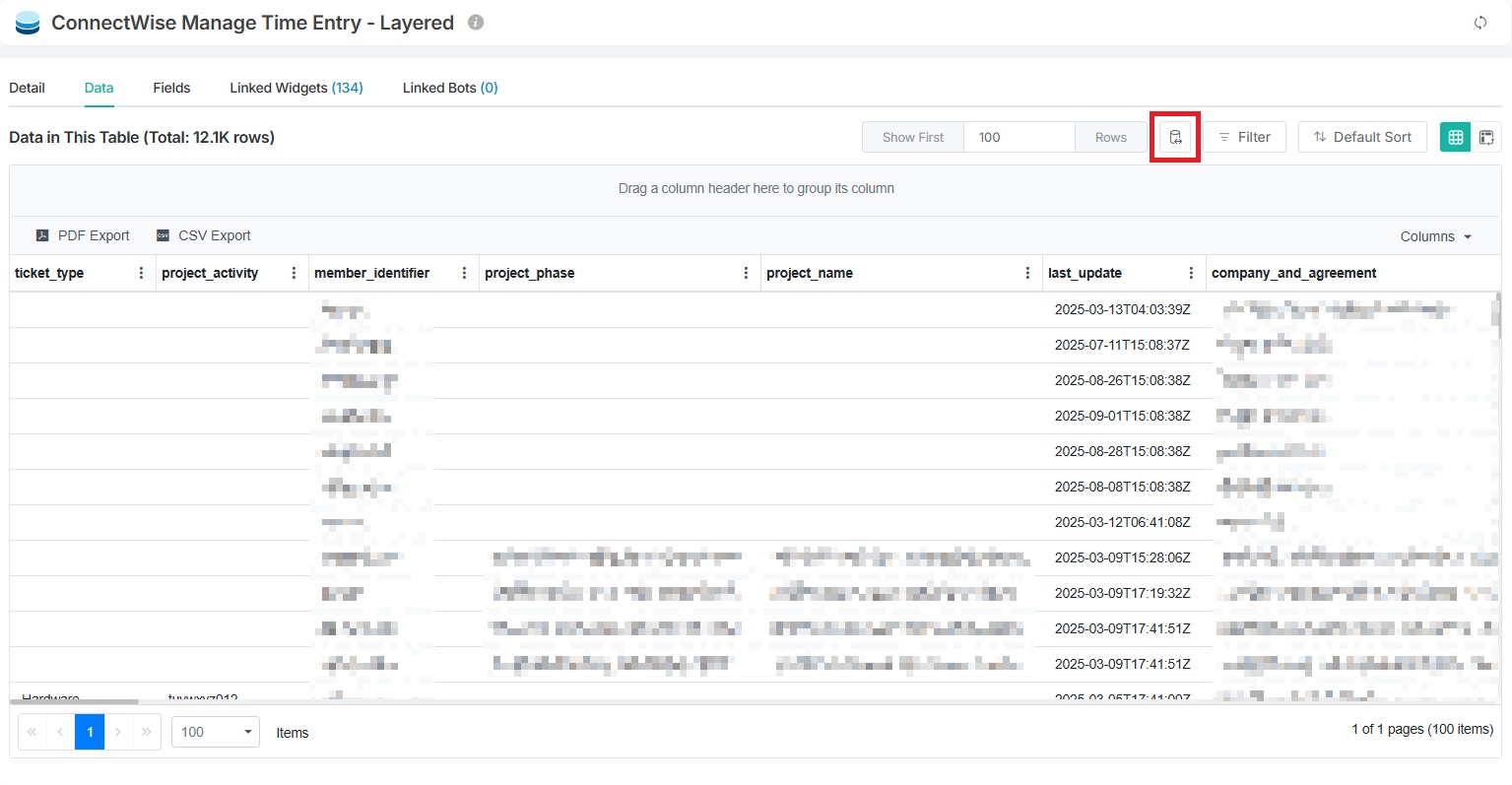
Task: Open the page size 100 dropdown
Action: (x=216, y=732)
